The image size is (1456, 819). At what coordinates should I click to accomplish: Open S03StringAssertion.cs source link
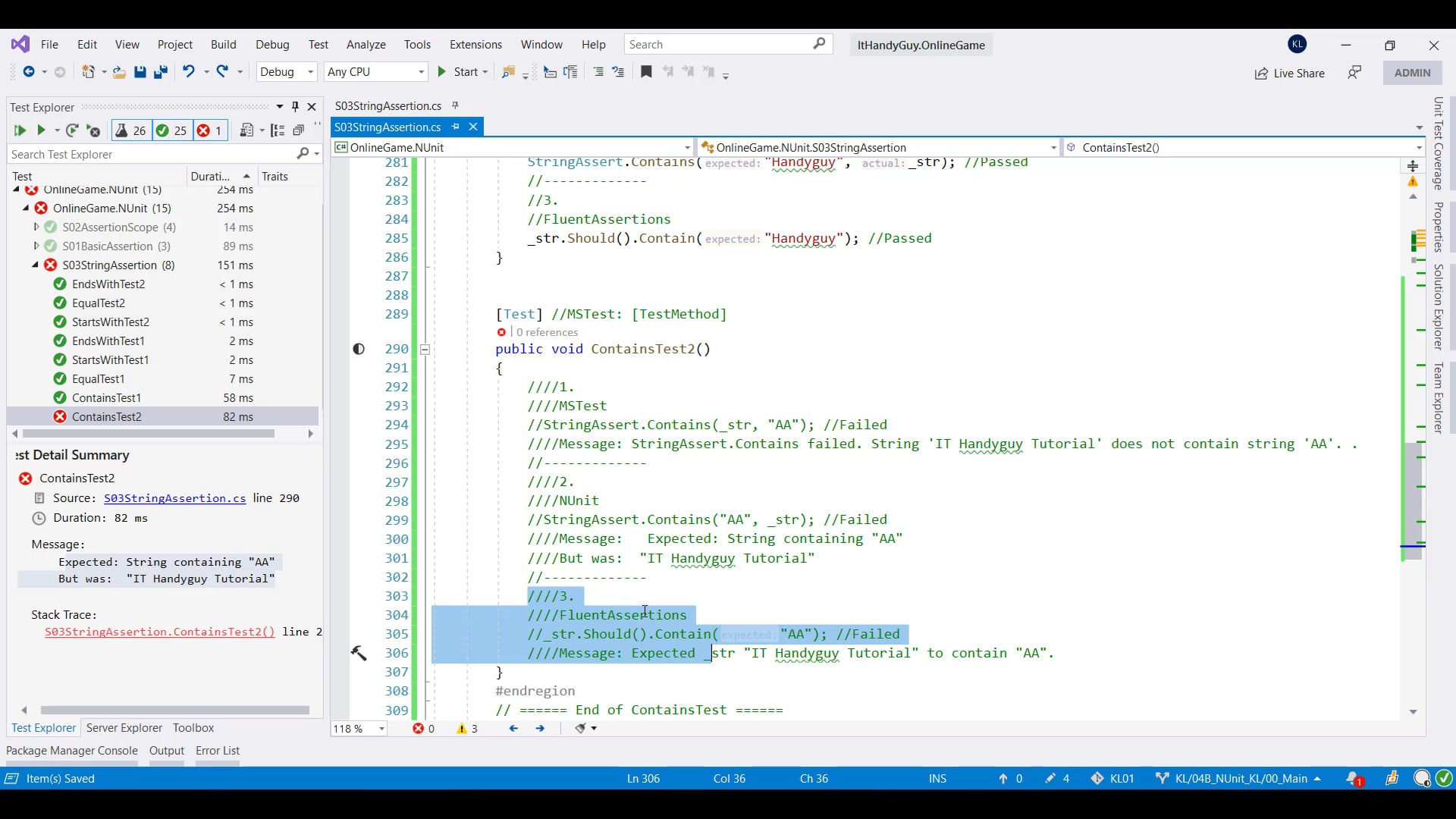(x=174, y=498)
